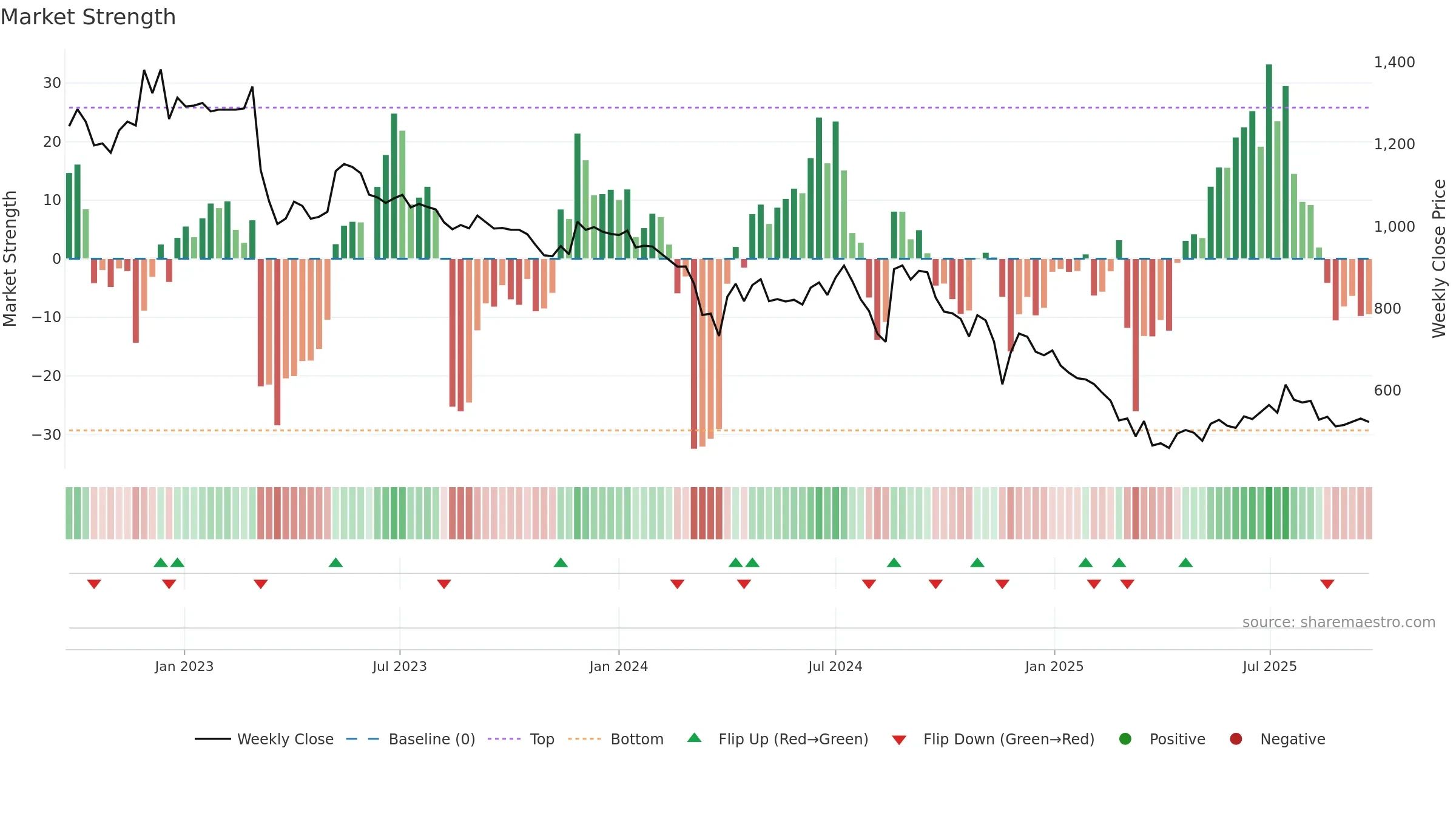Click the deepest red bar below minus thirty
The width and height of the screenshot is (1456, 819).
click(x=694, y=354)
